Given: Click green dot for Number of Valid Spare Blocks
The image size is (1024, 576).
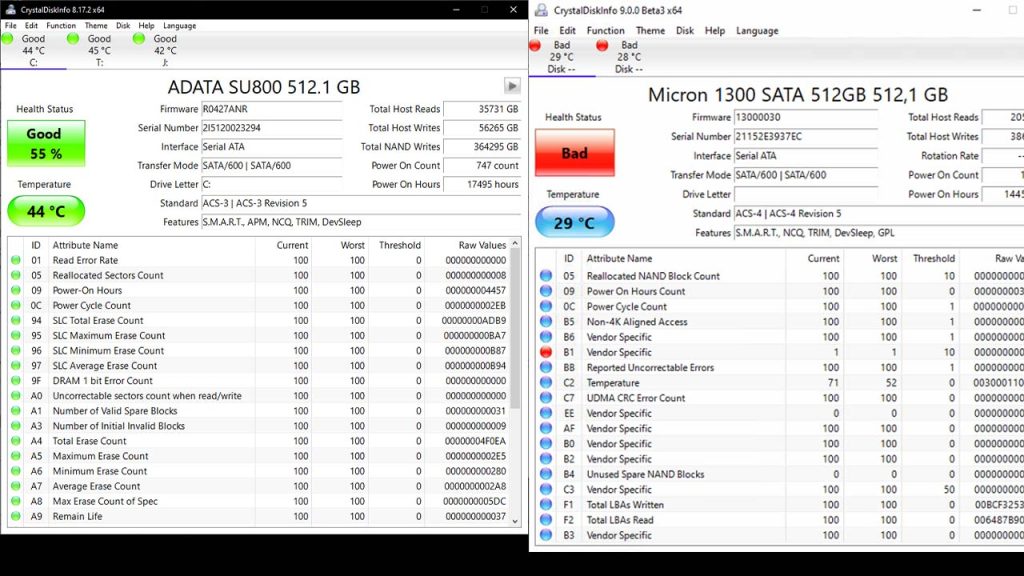Looking at the screenshot, I should pos(16,411).
